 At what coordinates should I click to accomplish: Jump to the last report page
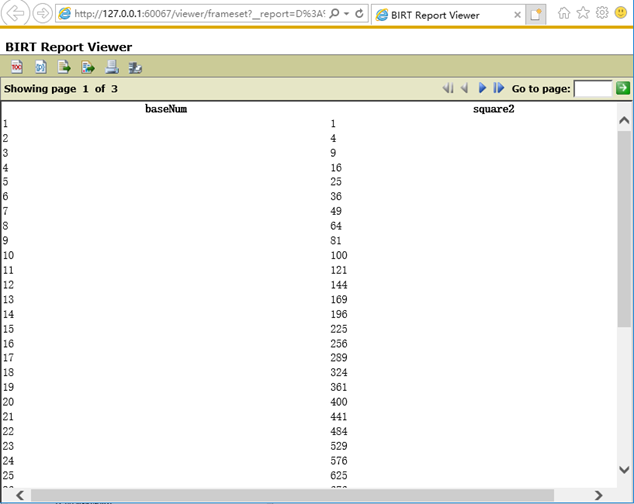(x=499, y=89)
